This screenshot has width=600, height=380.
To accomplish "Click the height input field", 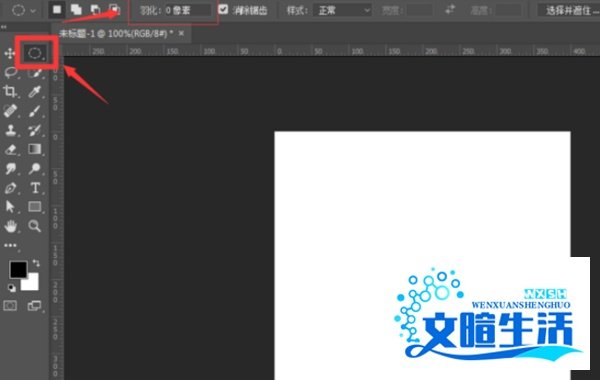I will click(x=508, y=10).
